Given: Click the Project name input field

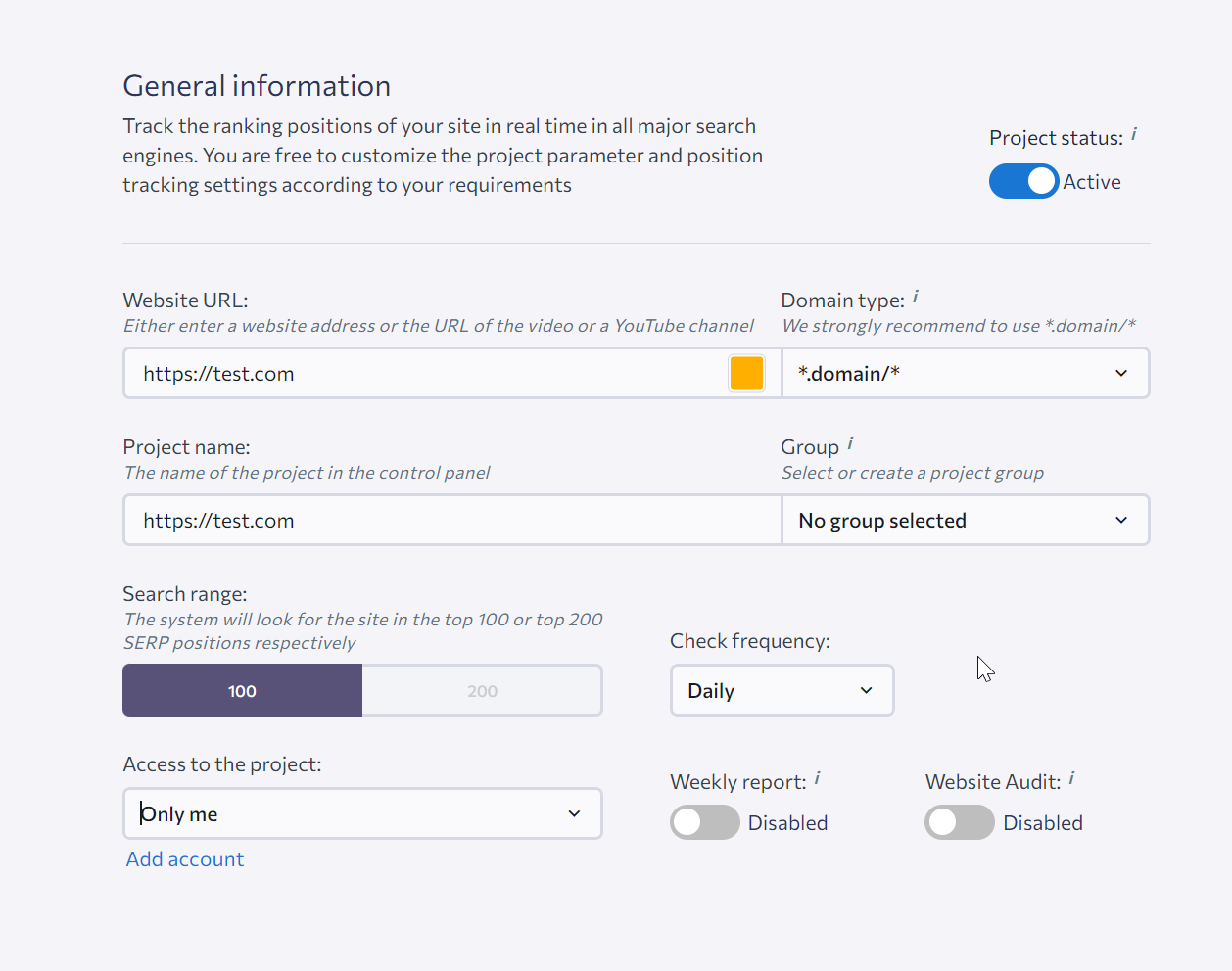Looking at the screenshot, I should (x=450, y=520).
